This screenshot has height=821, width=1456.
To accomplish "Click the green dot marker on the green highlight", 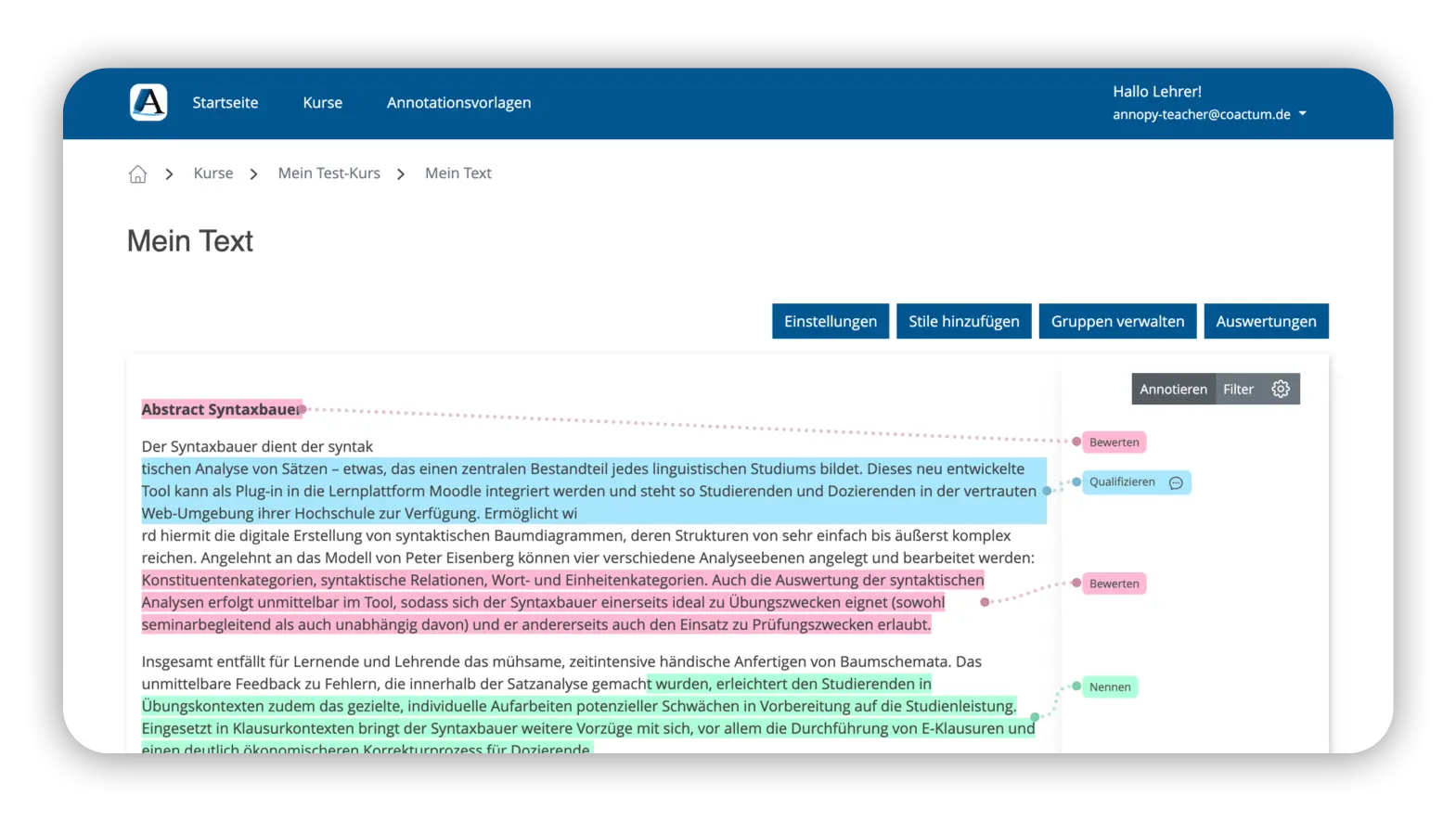I will point(1035,716).
